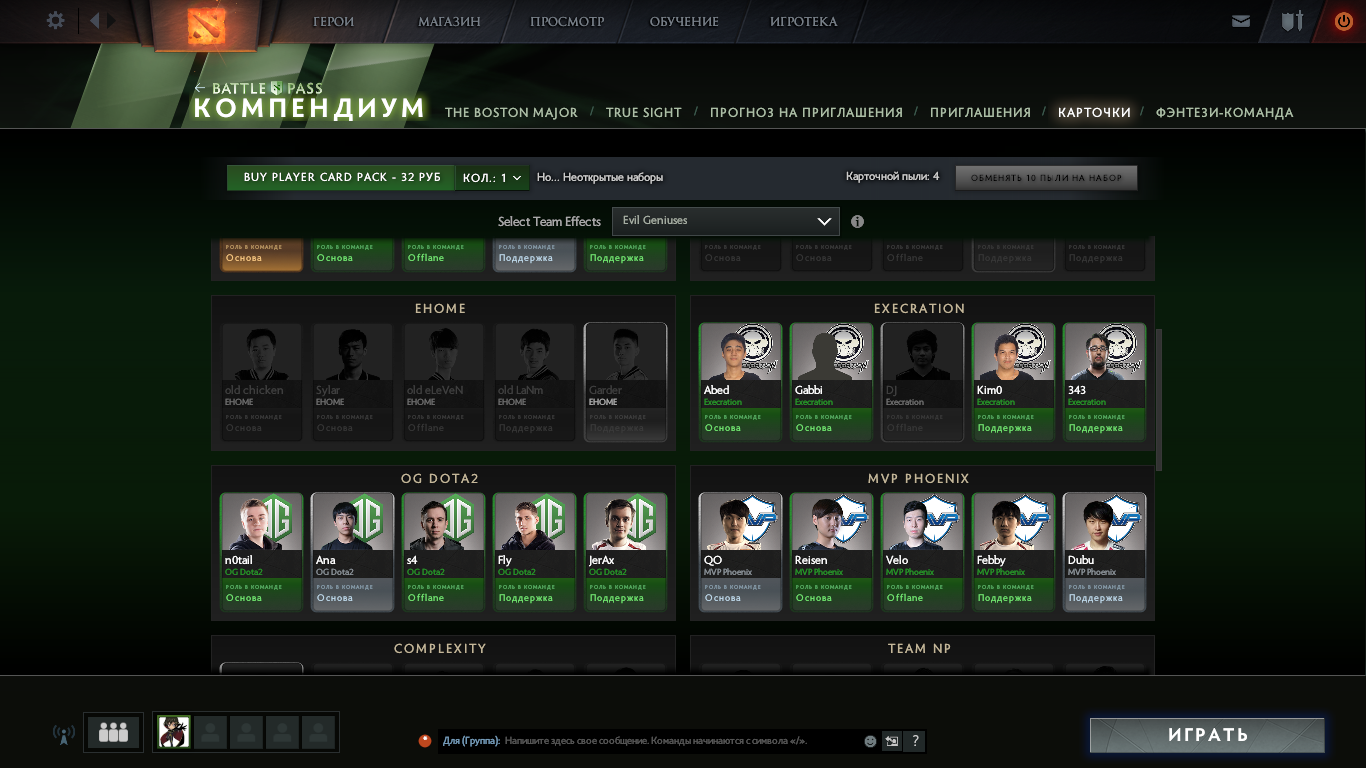
Task: Open the КОЛ. quantity dropdown
Action: (492, 178)
